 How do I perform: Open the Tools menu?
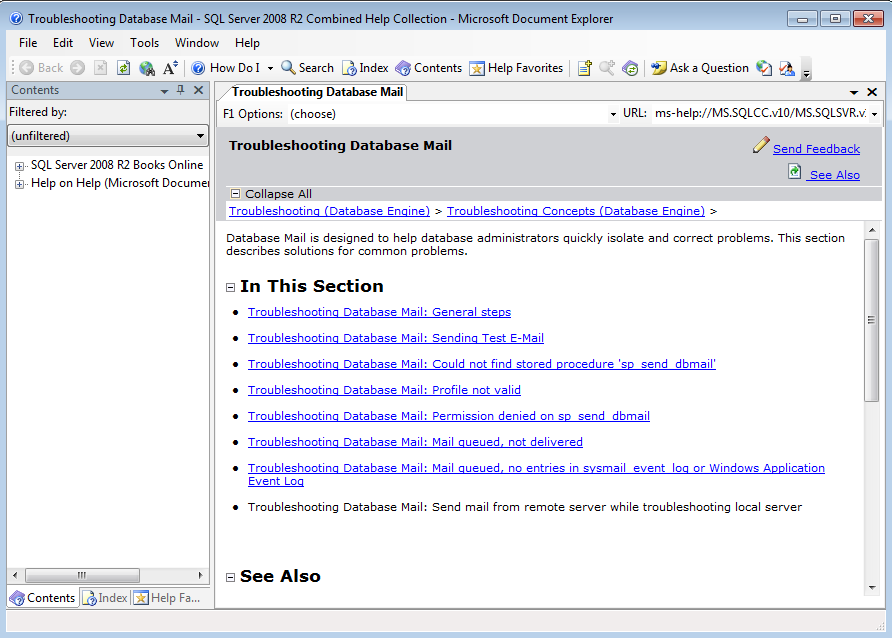(144, 43)
